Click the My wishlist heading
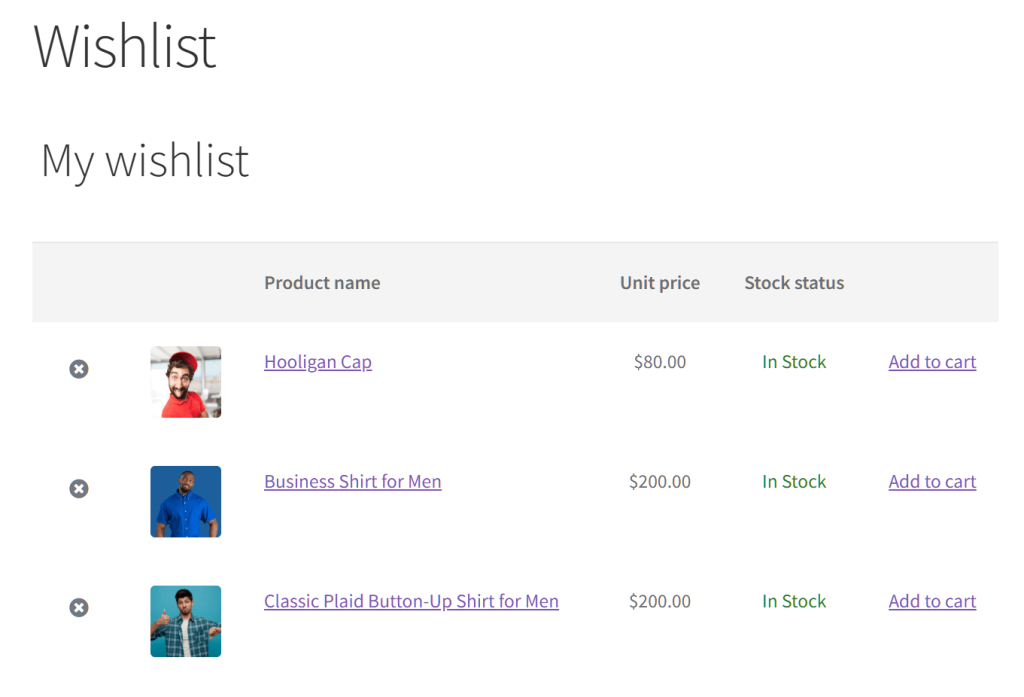 [144, 160]
